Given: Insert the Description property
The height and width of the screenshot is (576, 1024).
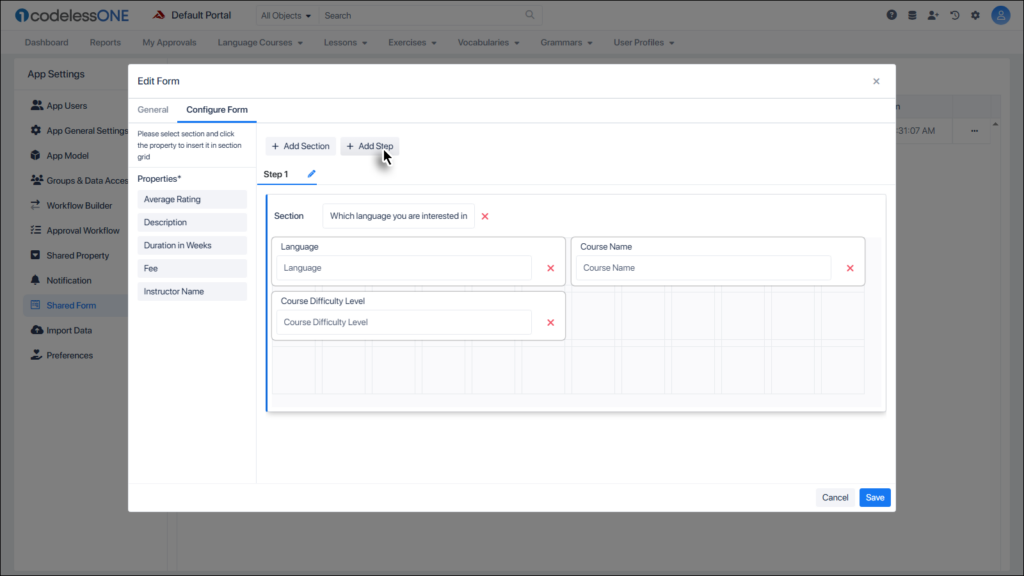Looking at the screenshot, I should point(192,222).
